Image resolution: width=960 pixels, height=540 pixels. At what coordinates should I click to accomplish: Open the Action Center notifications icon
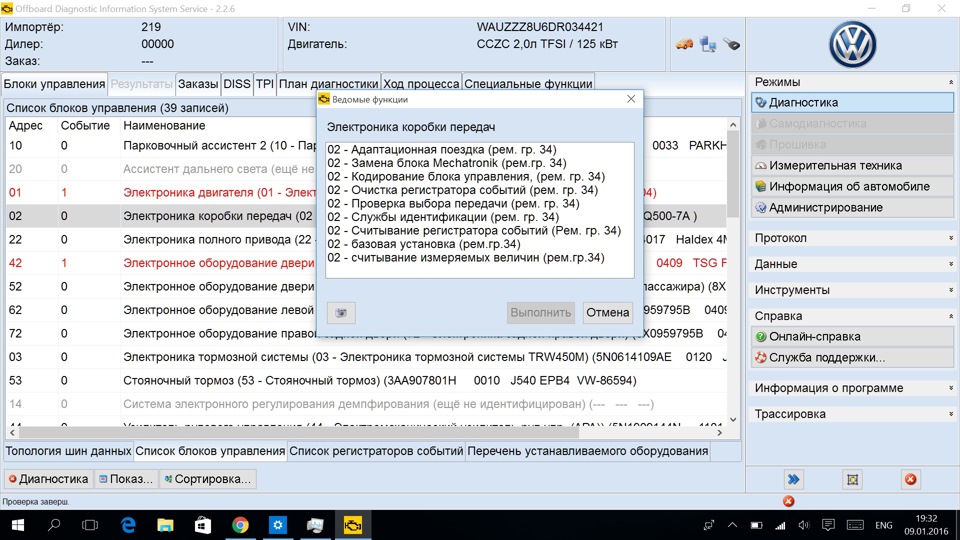[x=828, y=525]
